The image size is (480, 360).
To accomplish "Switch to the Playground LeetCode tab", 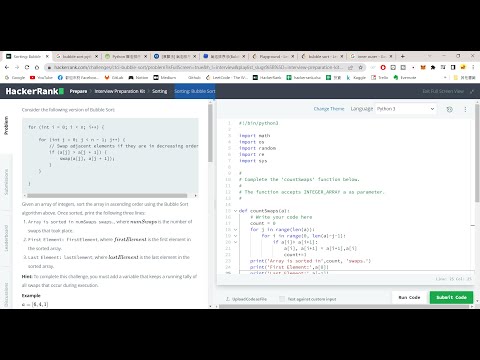I will [x=273, y=56].
